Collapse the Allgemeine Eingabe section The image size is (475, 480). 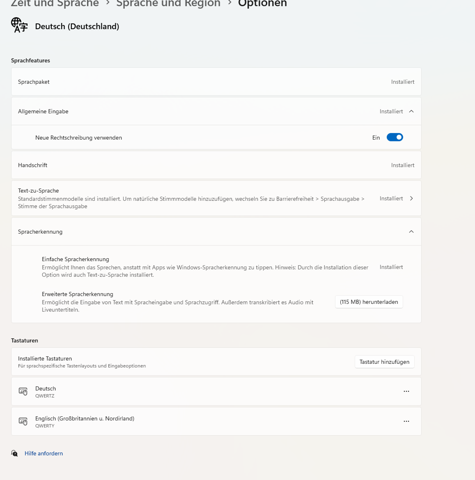(x=411, y=111)
